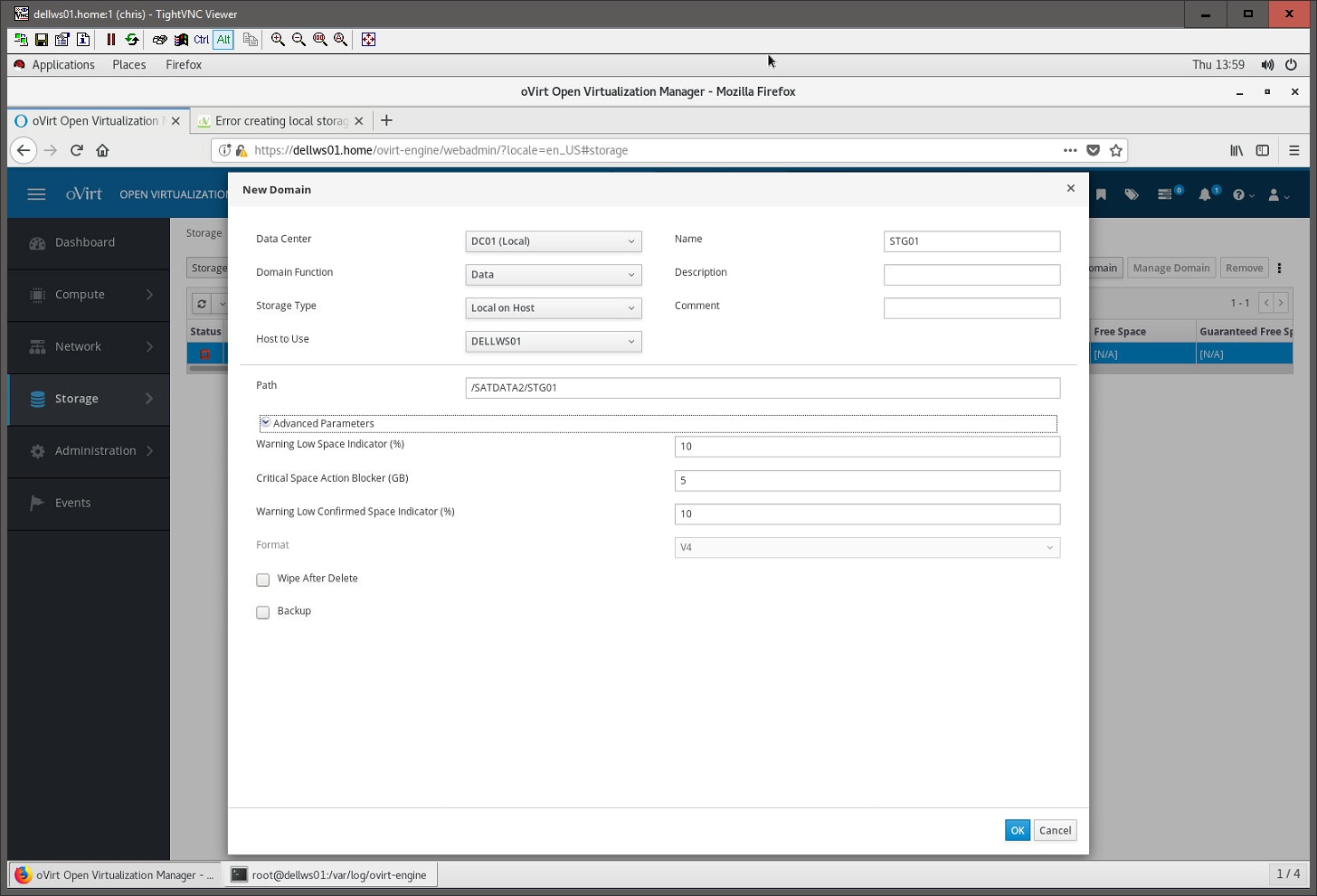Toggle Alt key in TightVNC toolbar
This screenshot has height=896, width=1317.
point(223,40)
